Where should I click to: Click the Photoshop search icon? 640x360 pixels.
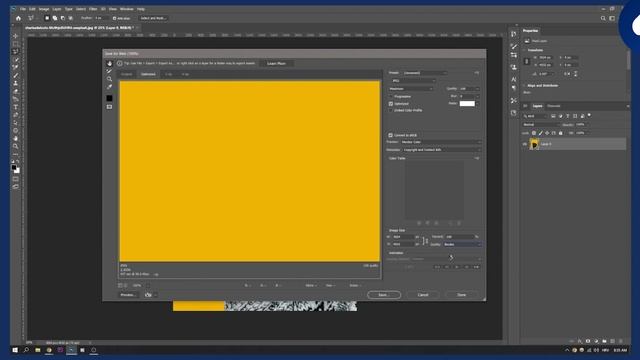click(603, 18)
